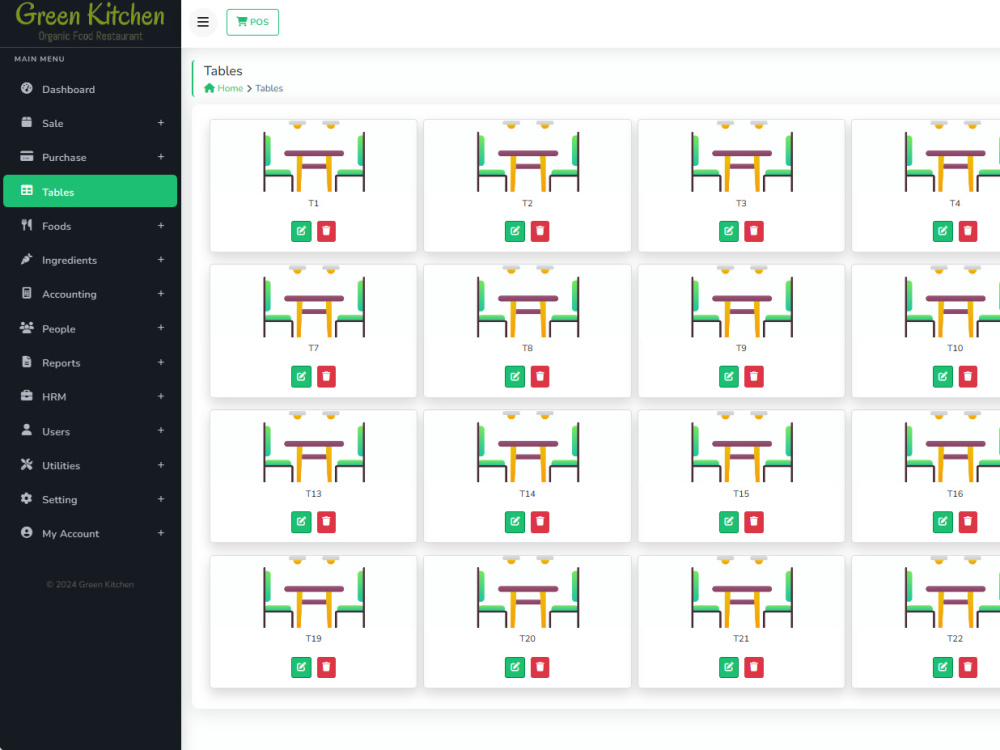
Task: Click the People group icon
Action: (26, 327)
